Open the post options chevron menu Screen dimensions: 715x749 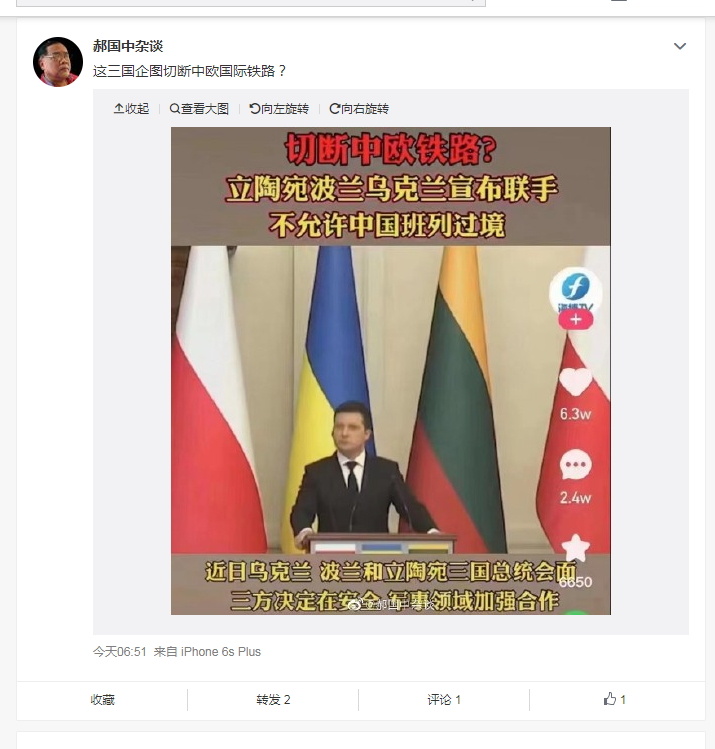pyautogui.click(x=680, y=46)
